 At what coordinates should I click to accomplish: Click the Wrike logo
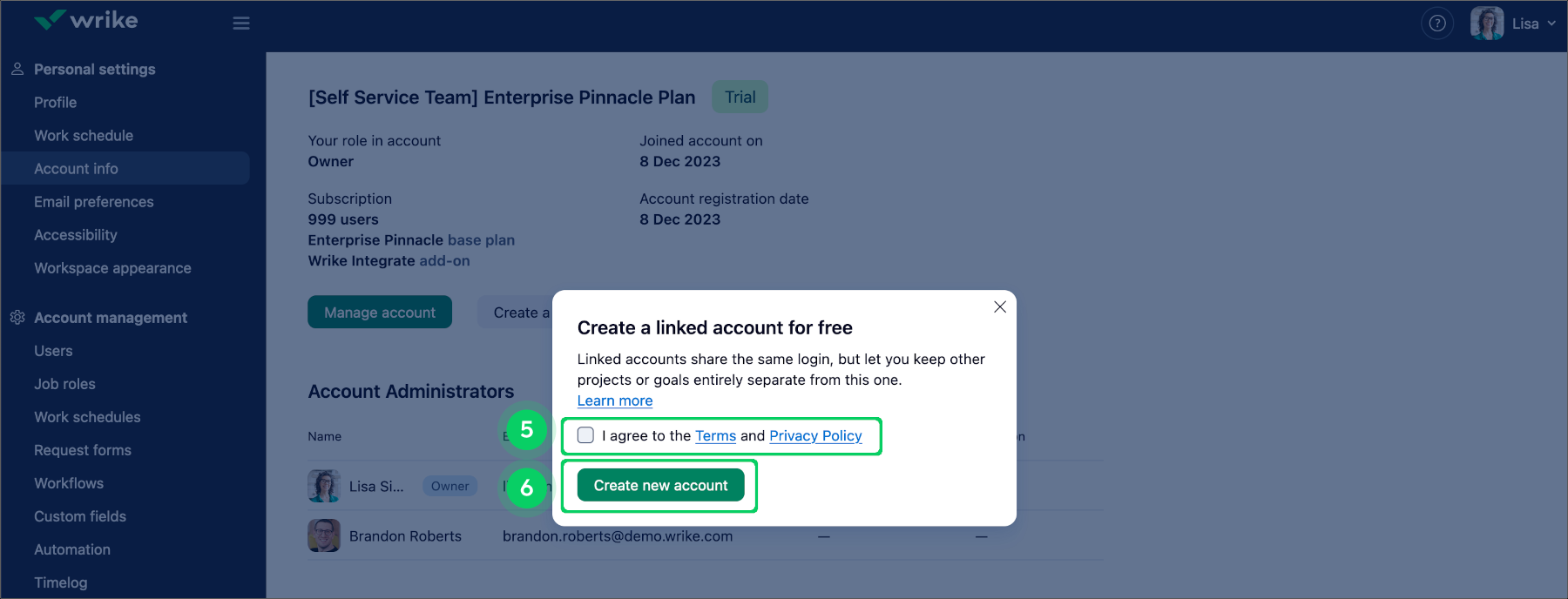85,20
